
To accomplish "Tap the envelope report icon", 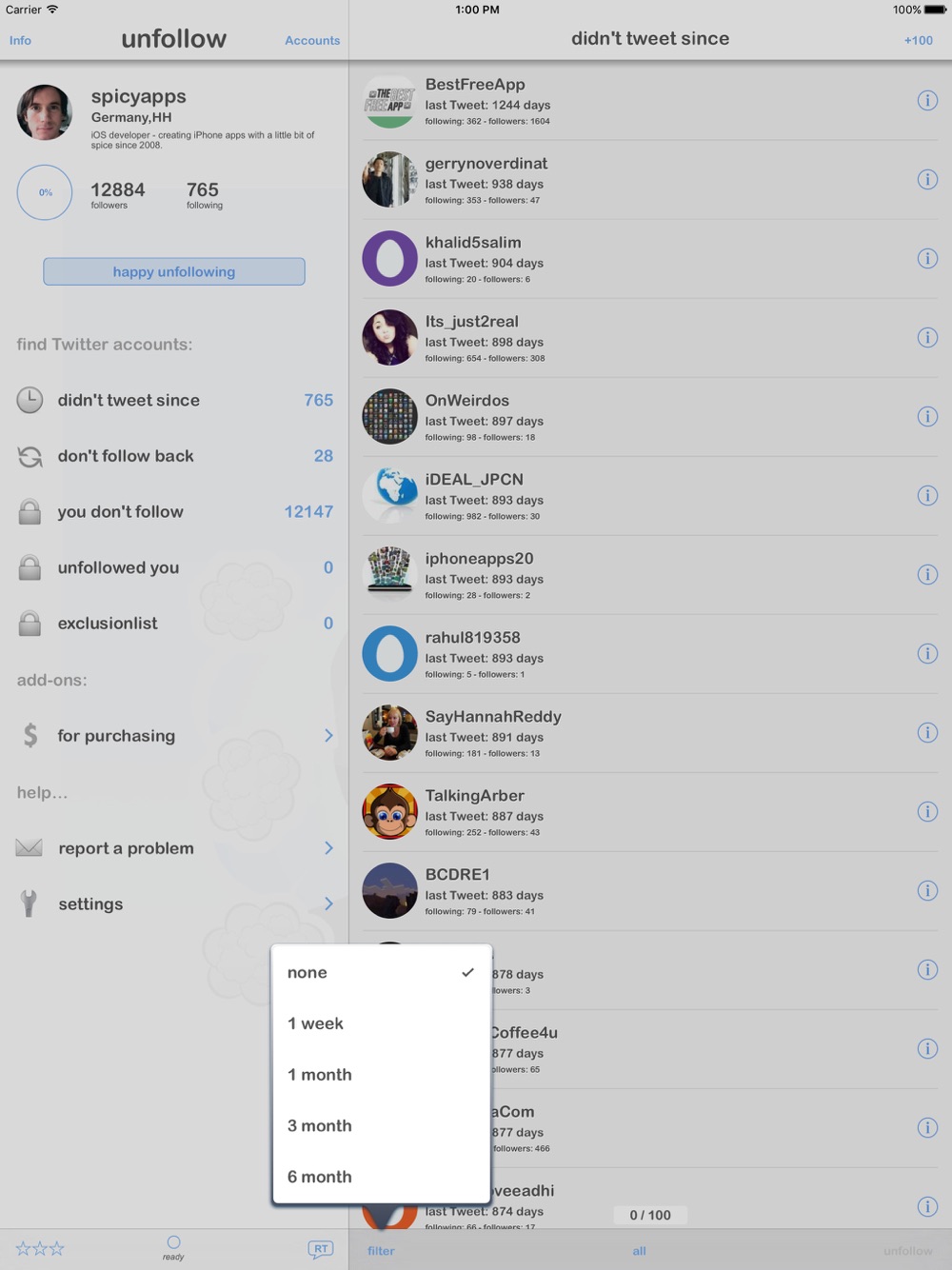I will click(30, 848).
